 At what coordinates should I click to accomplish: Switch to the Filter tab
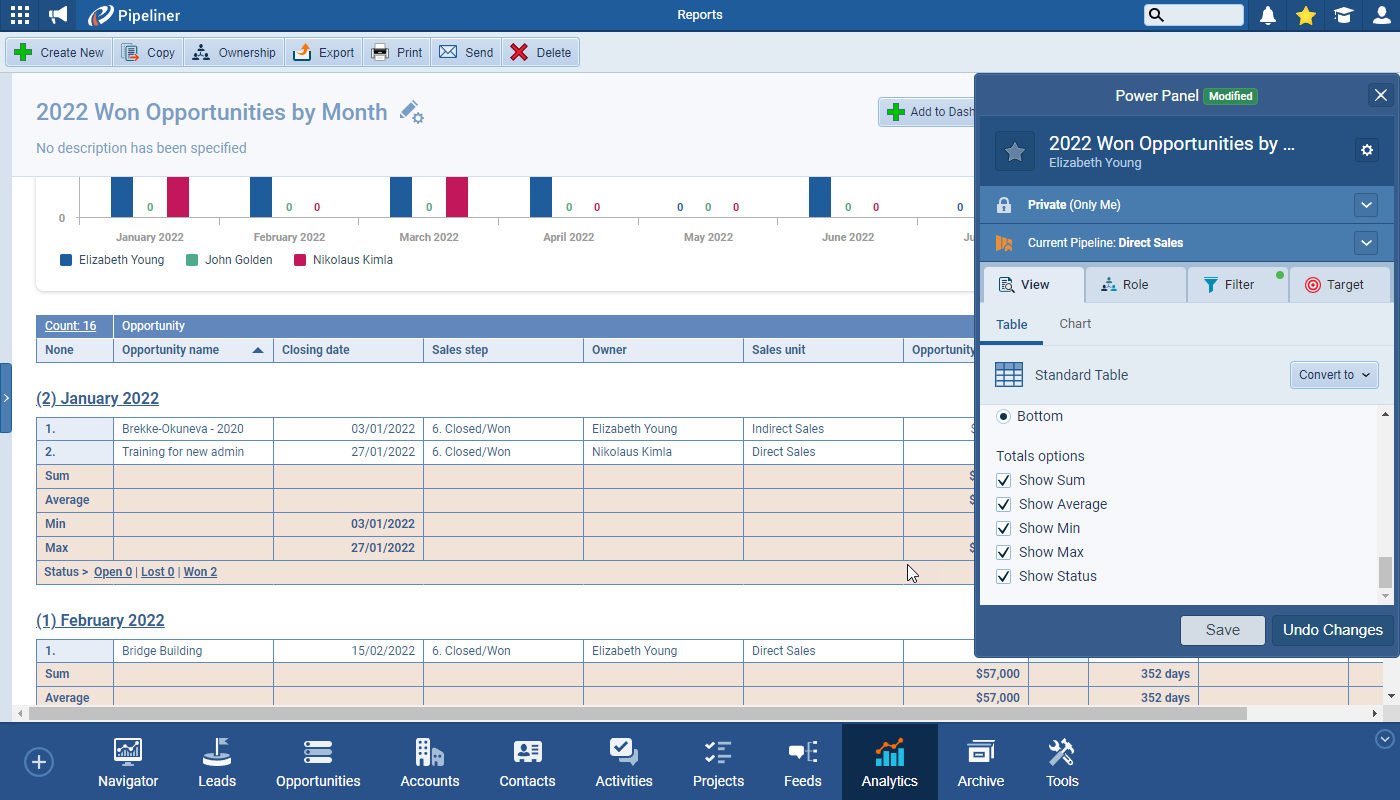1237,284
